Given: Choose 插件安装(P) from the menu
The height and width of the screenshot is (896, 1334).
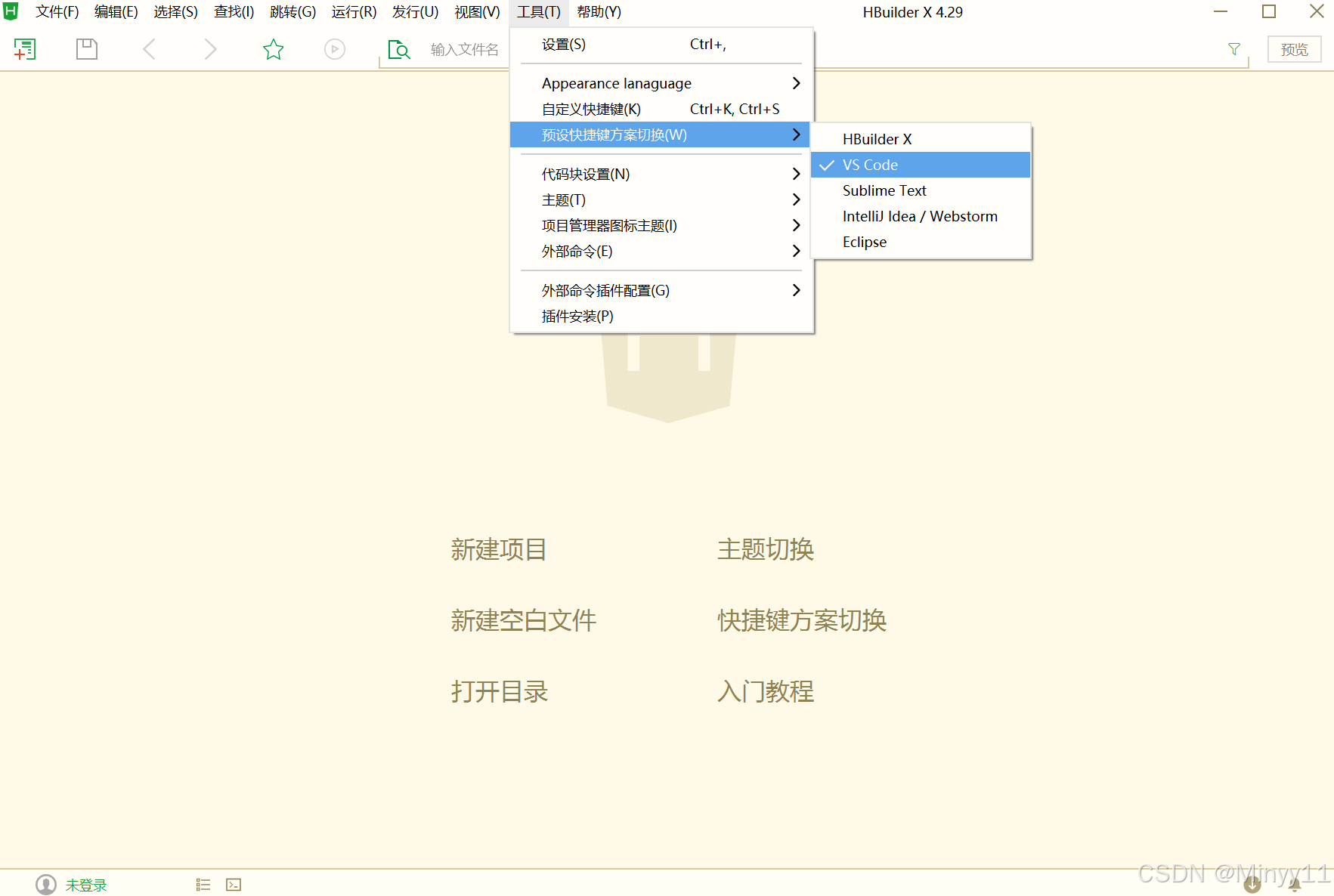Looking at the screenshot, I should pyautogui.click(x=660, y=316).
